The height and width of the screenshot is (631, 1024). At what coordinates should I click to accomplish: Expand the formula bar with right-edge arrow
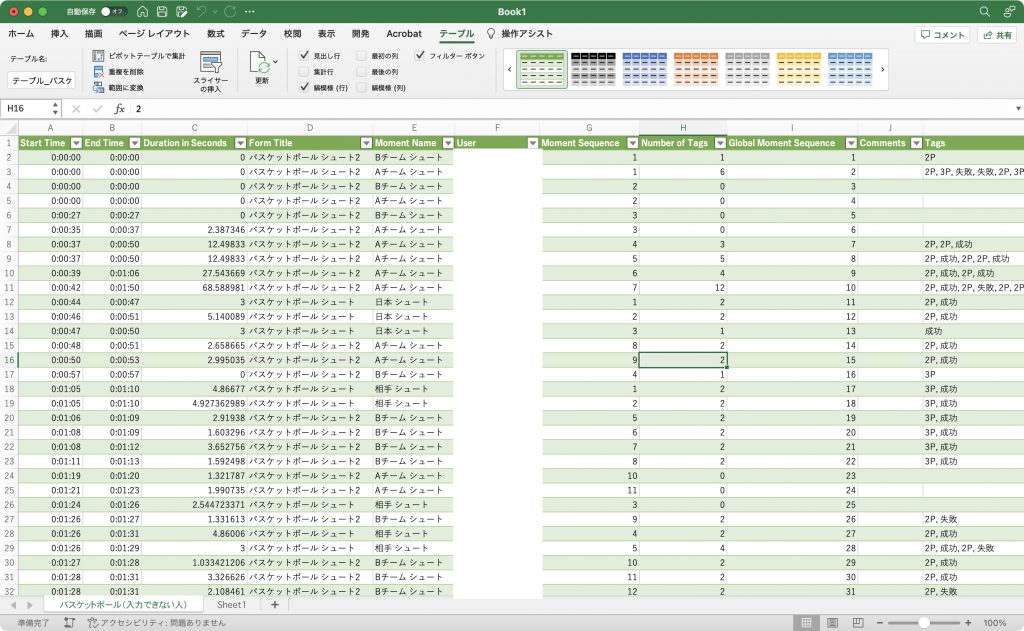[1011, 108]
